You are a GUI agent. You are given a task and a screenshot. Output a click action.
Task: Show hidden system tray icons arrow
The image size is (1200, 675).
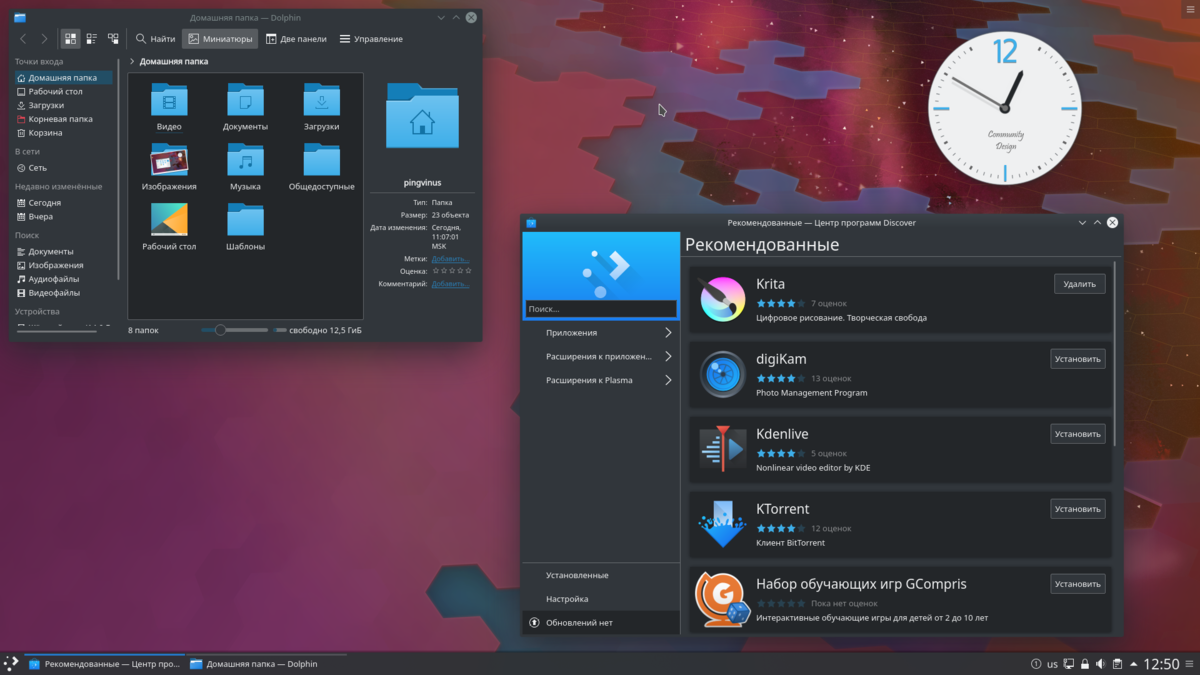click(x=1134, y=664)
